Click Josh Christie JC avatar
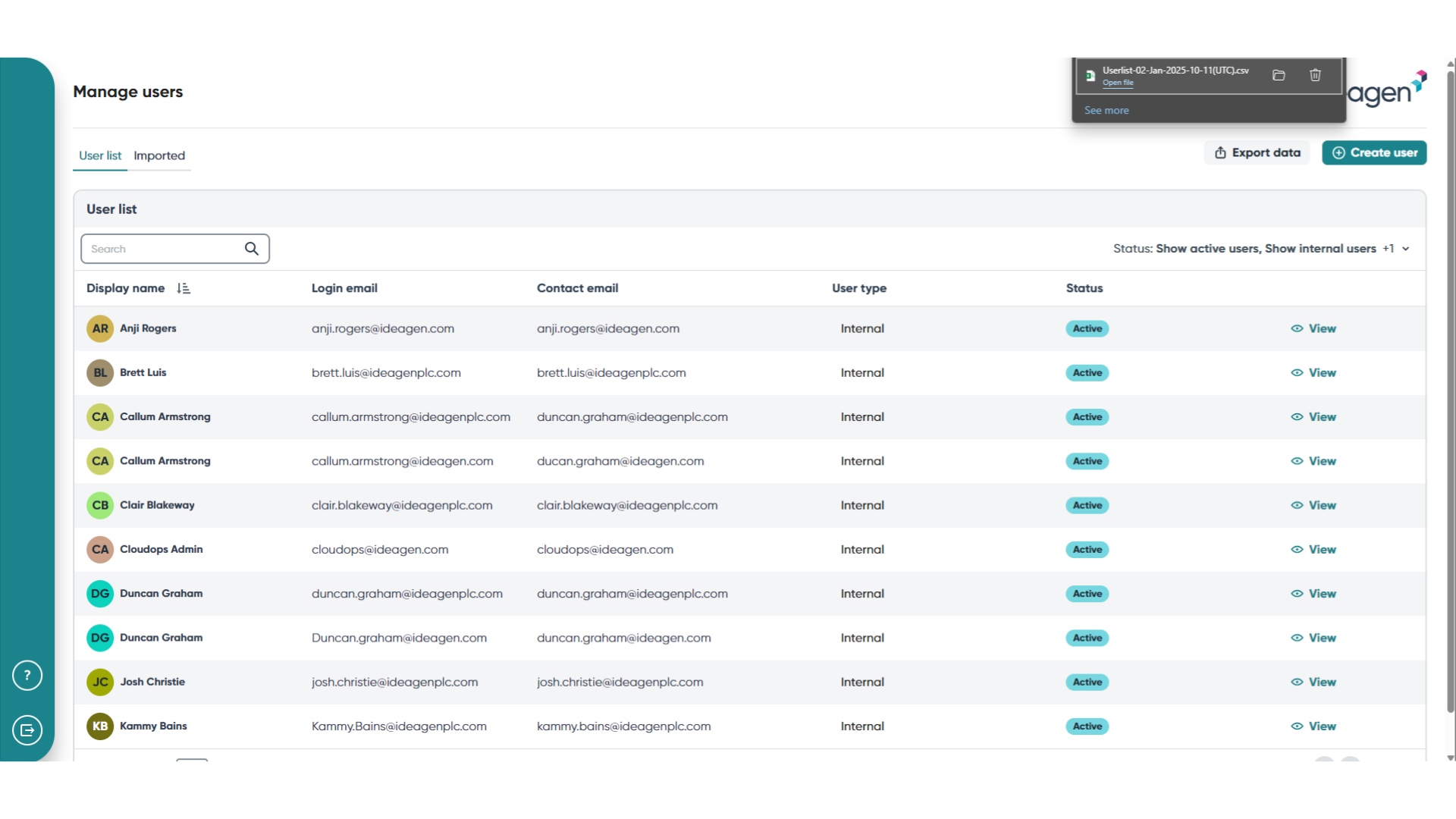The width and height of the screenshot is (1456, 819). (x=100, y=682)
